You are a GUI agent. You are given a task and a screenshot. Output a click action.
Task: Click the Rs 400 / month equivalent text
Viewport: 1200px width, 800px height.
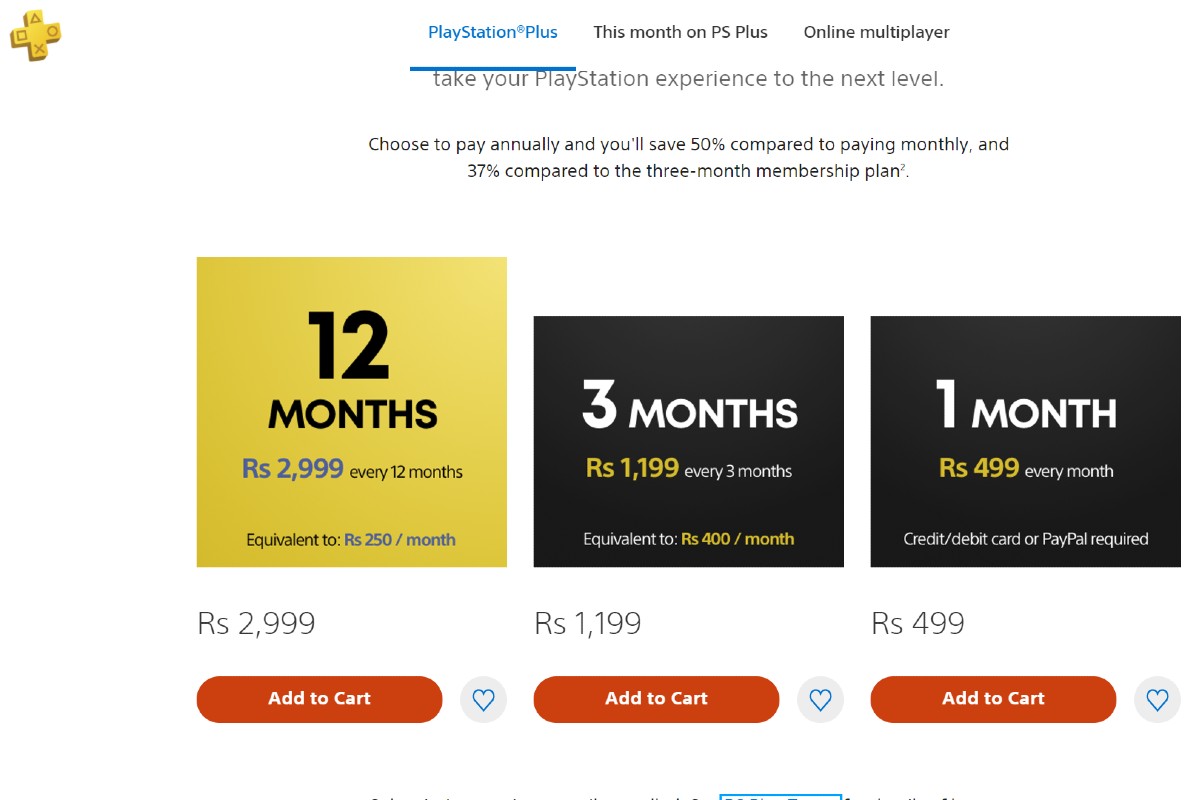(x=738, y=539)
